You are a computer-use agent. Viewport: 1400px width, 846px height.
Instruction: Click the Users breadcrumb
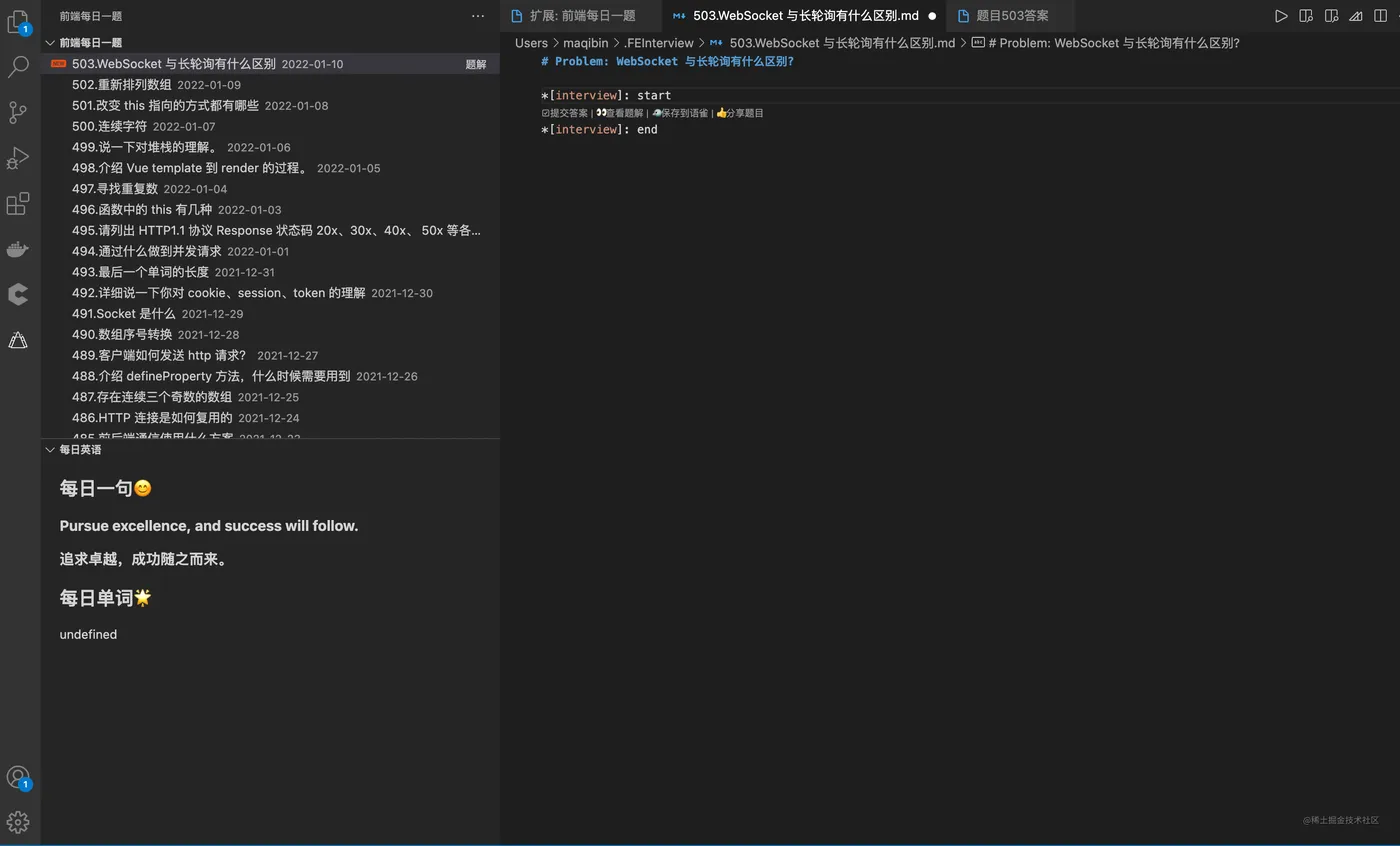pyautogui.click(x=531, y=43)
